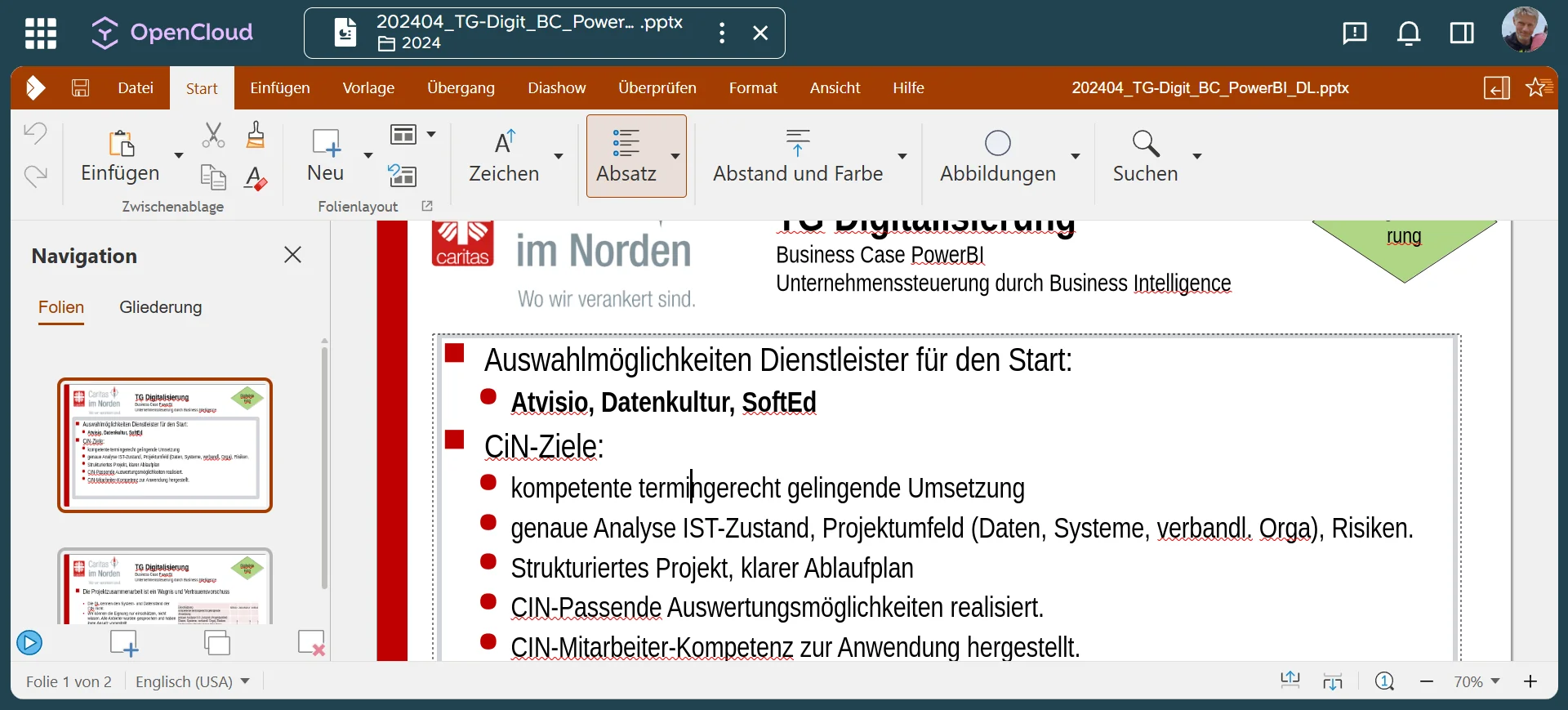Close the opened pptx file tab
This screenshot has width=1568, height=710.
point(760,33)
